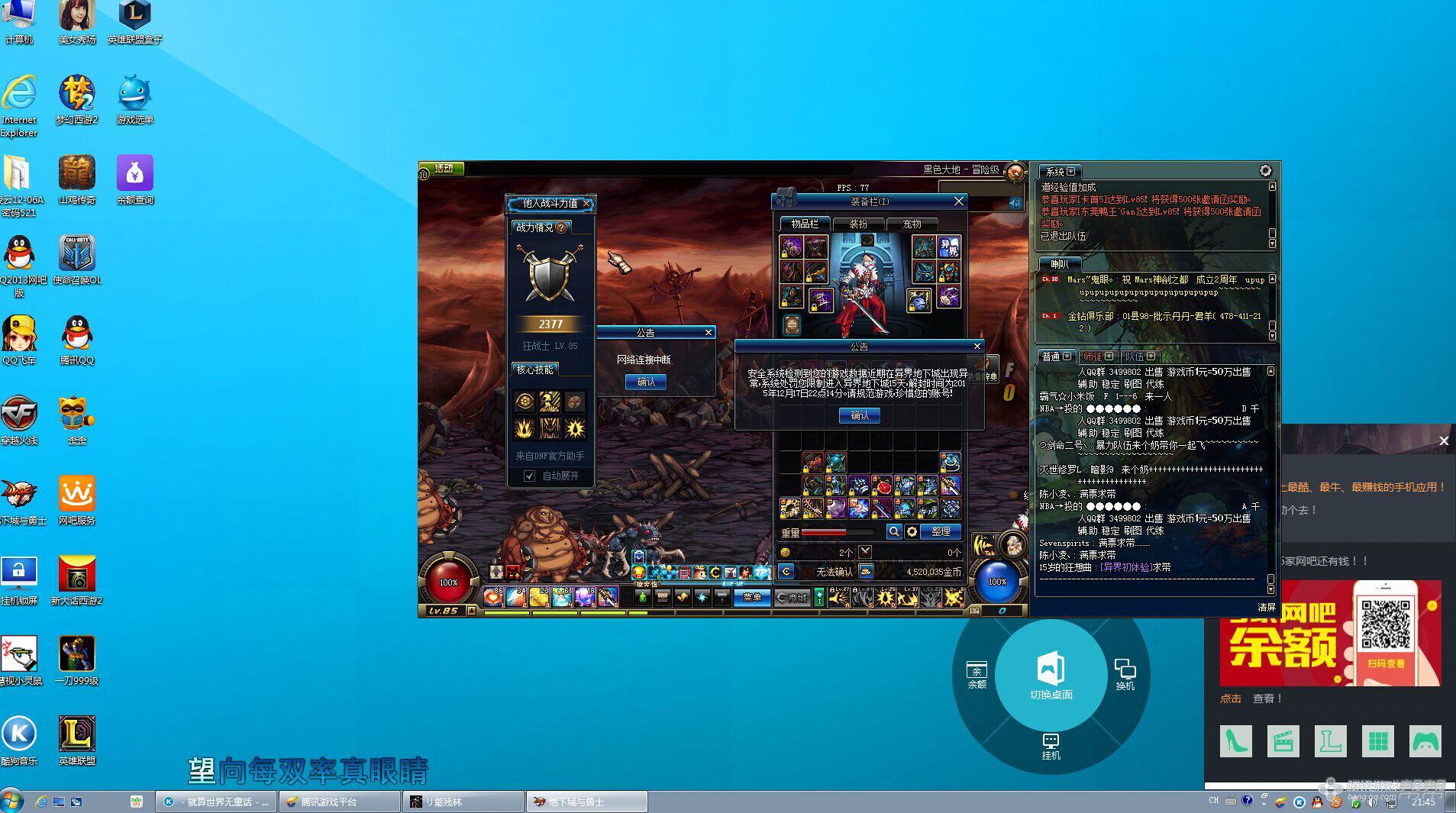Click the 清屏 clear chat link

1267,608
